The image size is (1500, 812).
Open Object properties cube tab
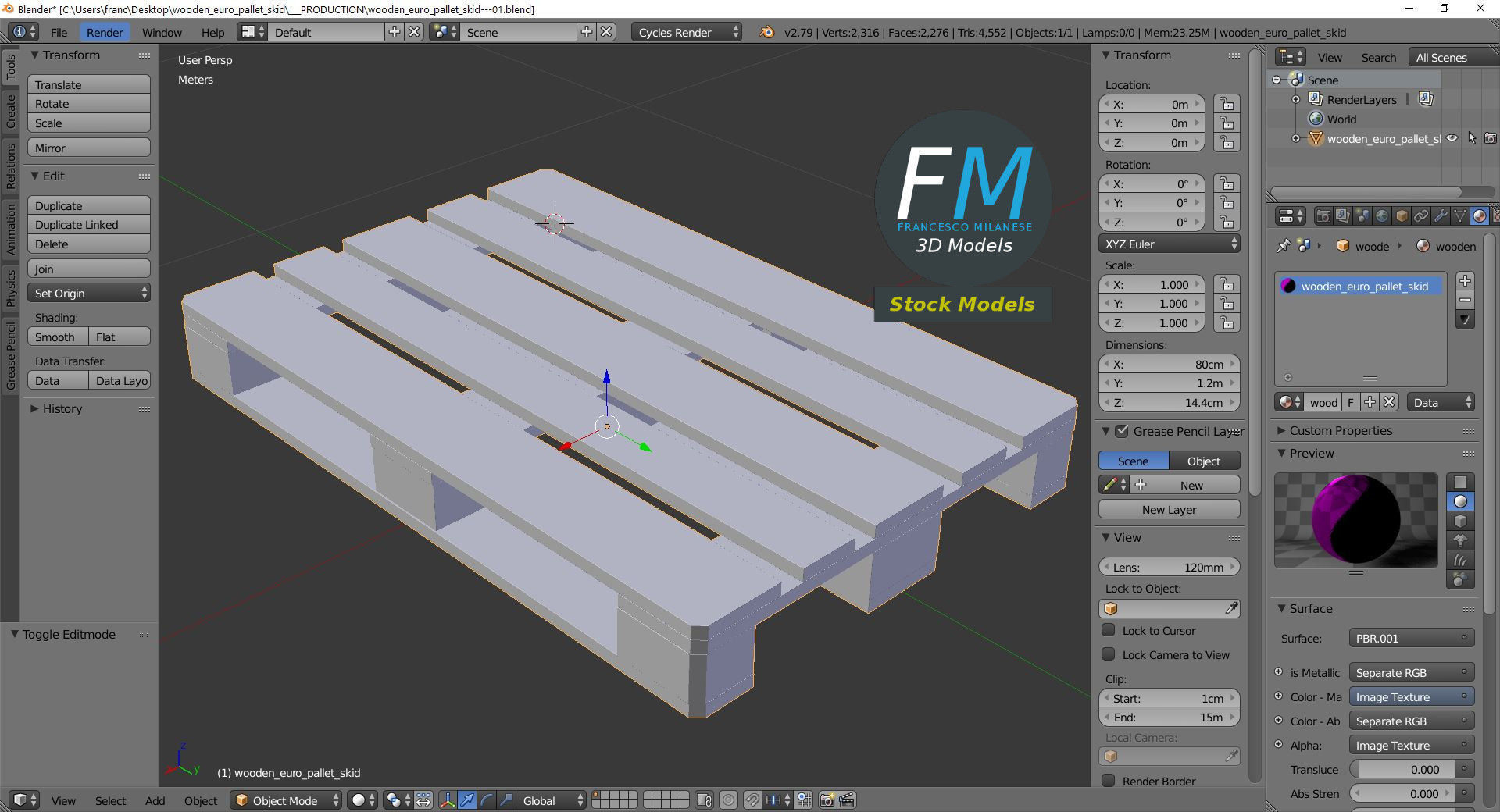point(1402,216)
